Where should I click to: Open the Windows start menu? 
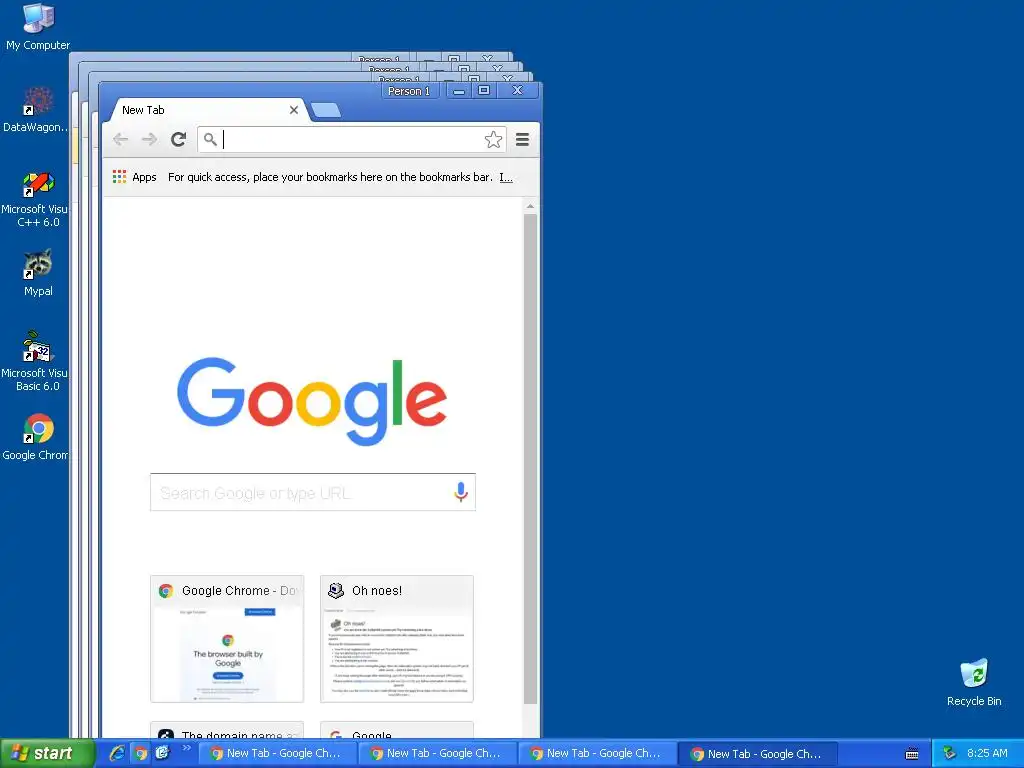[x=47, y=753]
